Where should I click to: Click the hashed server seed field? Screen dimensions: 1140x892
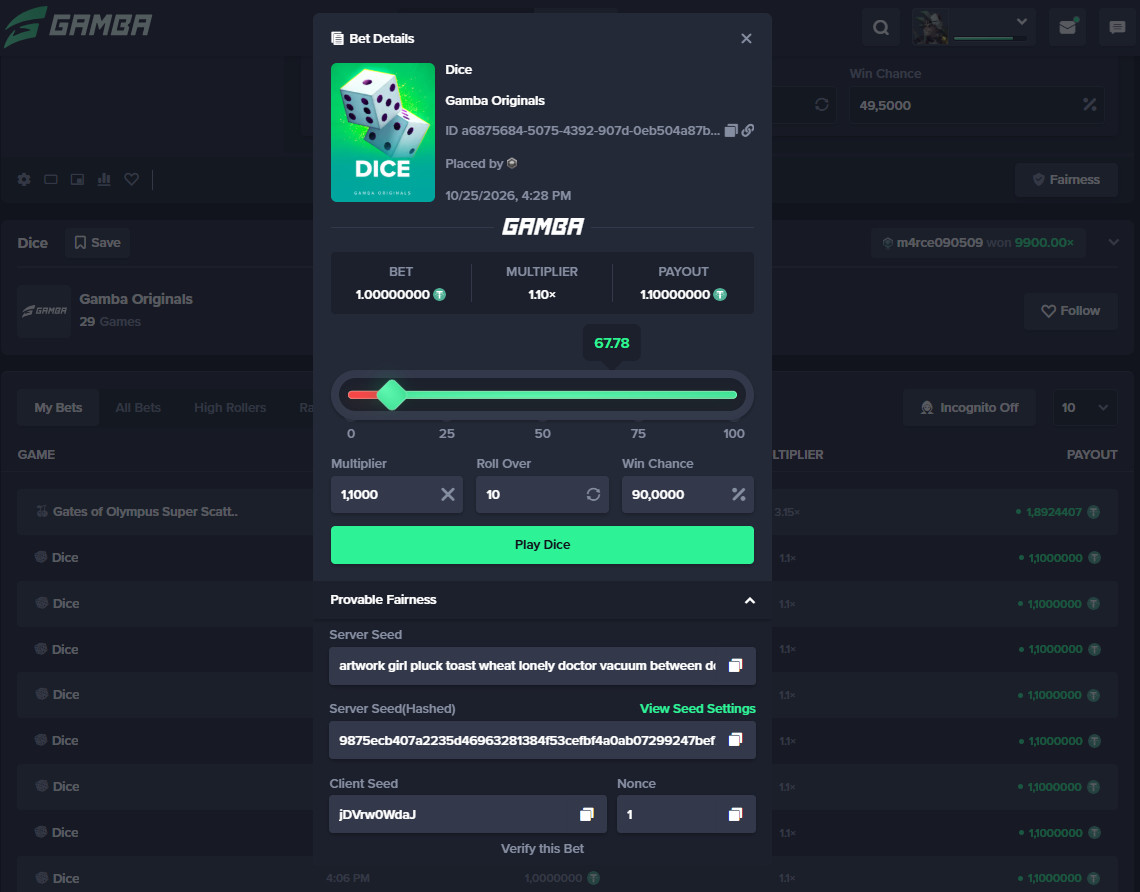542,740
